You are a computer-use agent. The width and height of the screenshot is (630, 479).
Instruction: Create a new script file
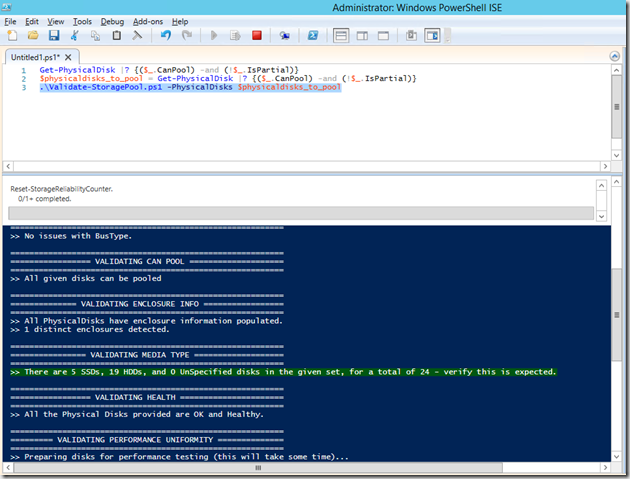coord(12,36)
